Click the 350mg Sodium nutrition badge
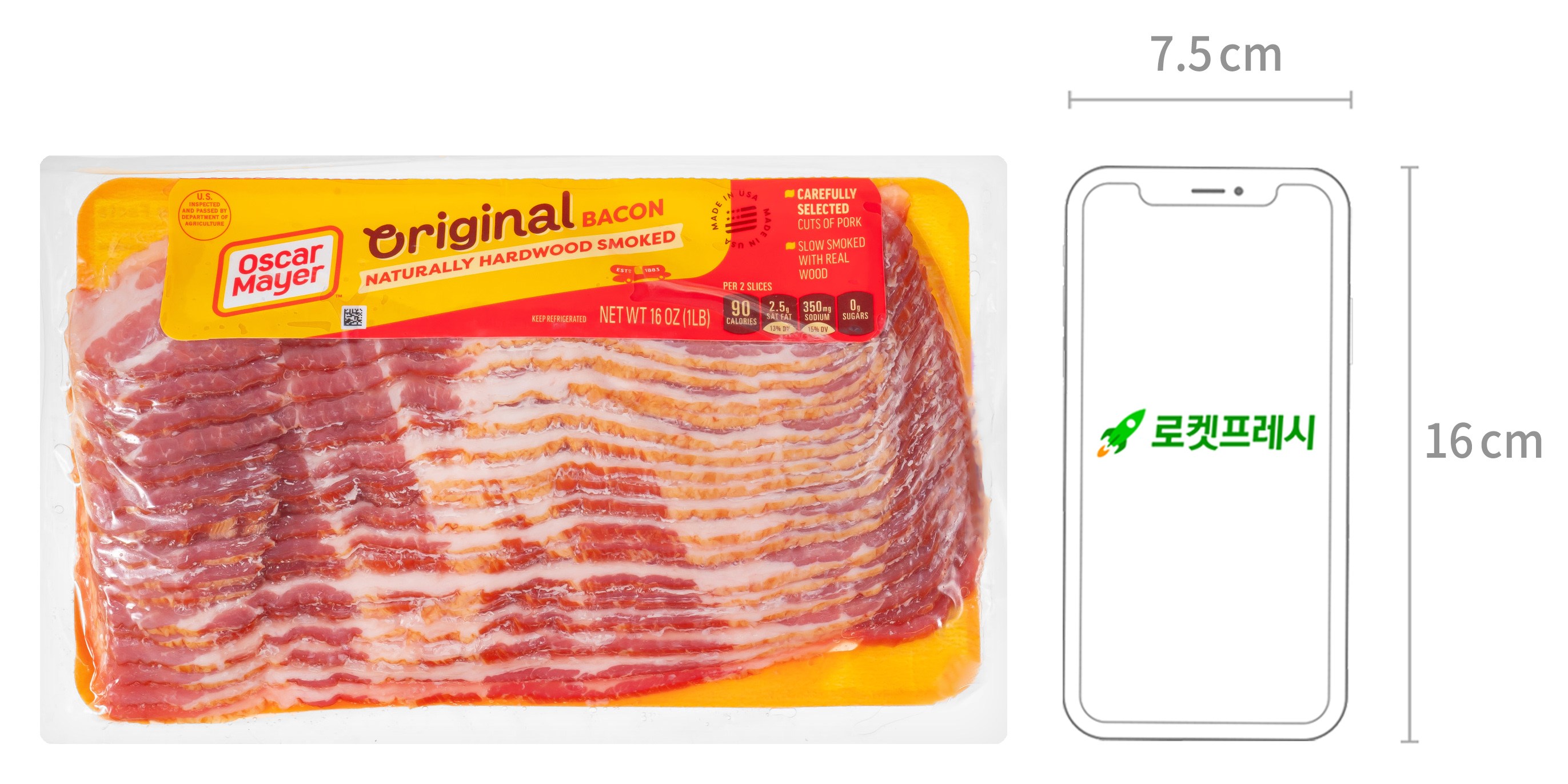The height and width of the screenshot is (784, 1568). [x=817, y=315]
